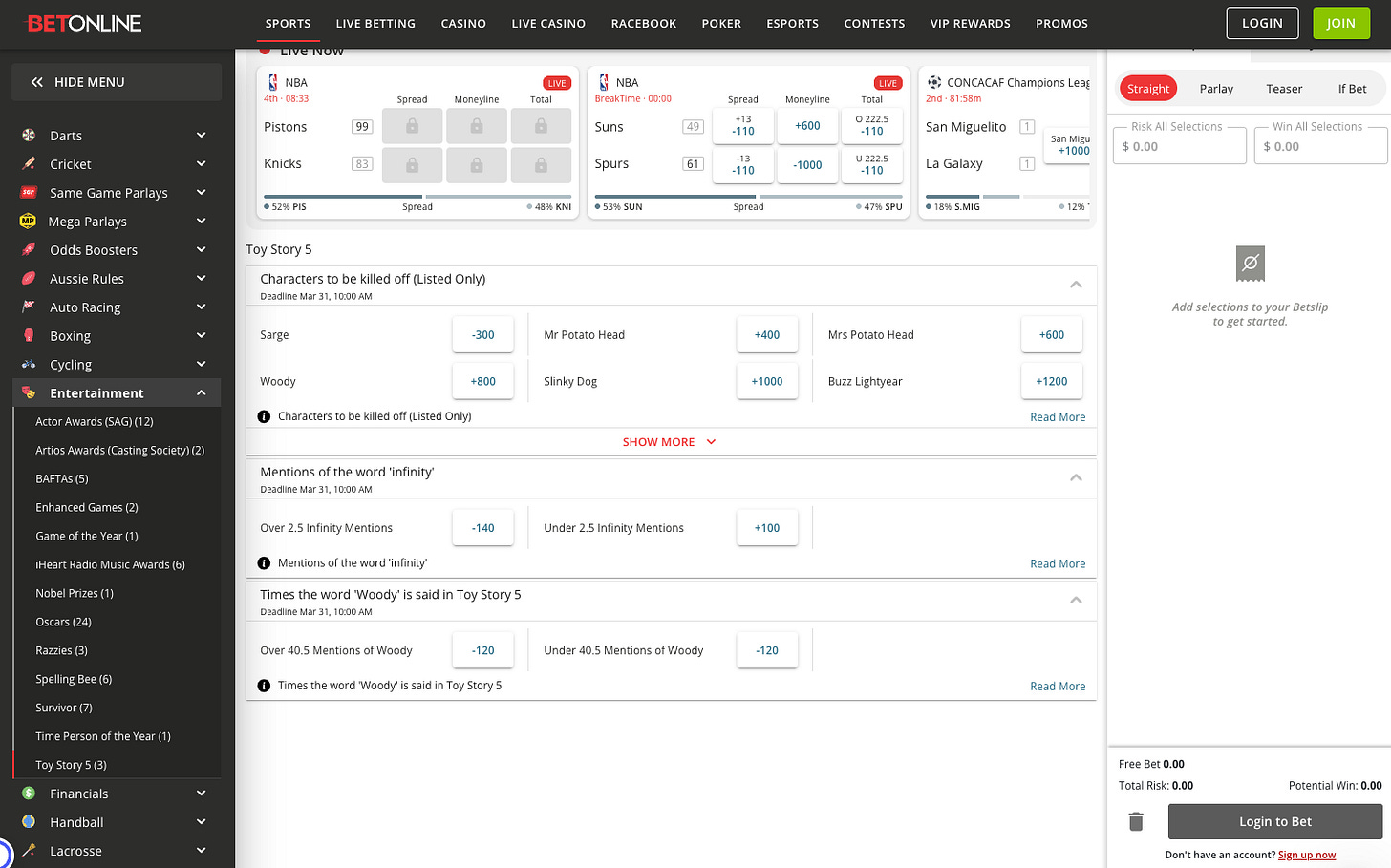Select the Teaser bet type
This screenshot has height=868, width=1391.
click(x=1284, y=89)
